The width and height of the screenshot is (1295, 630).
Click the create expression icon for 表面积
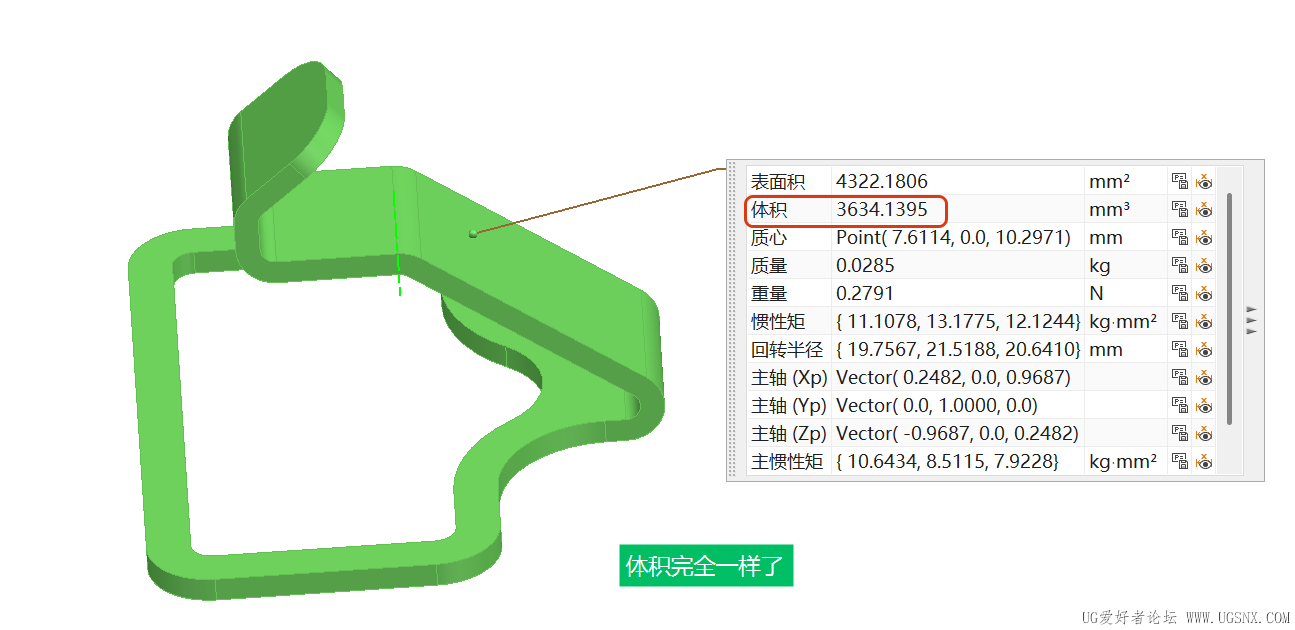pyautogui.click(x=1181, y=181)
